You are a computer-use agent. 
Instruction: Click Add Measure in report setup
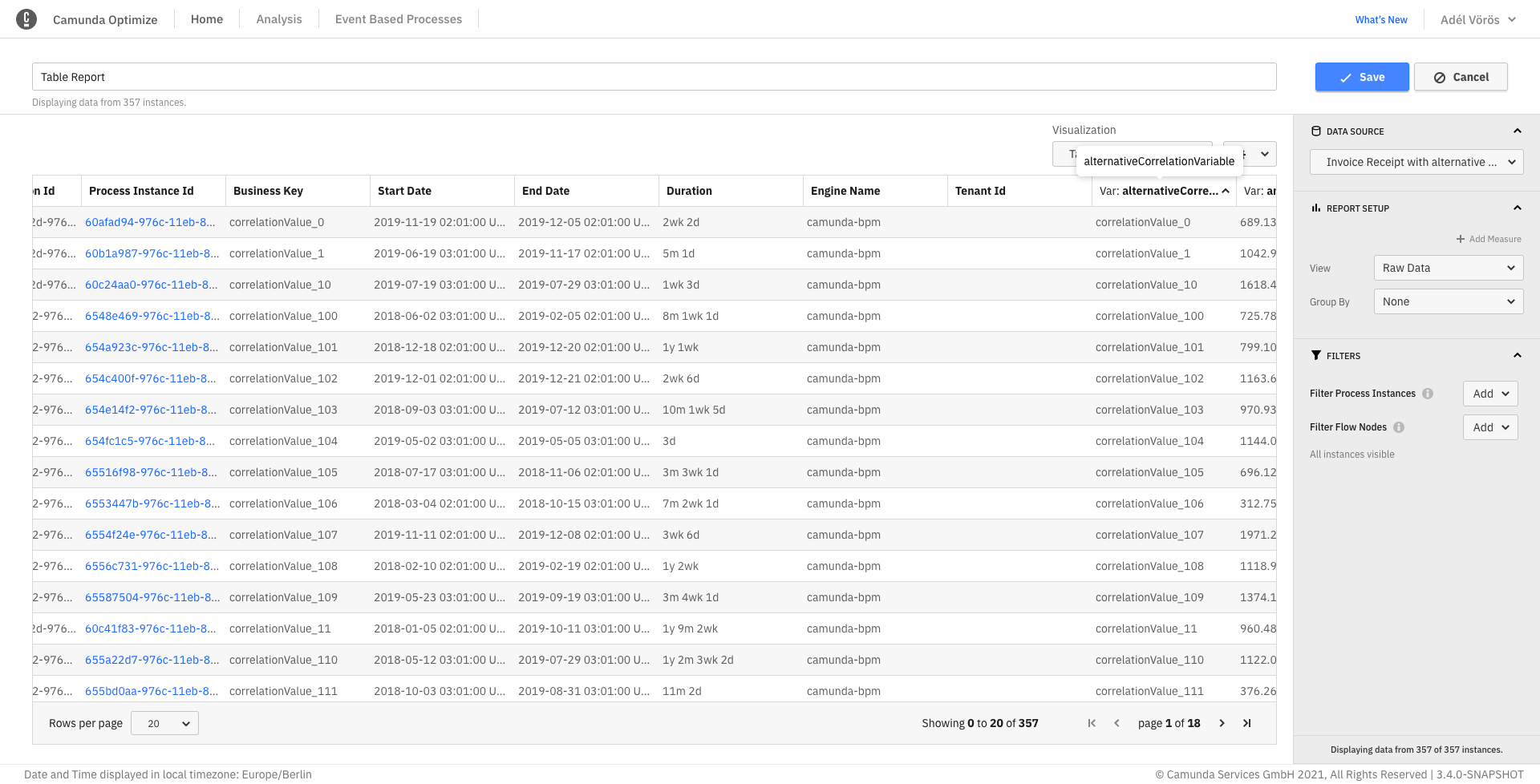[1489, 239]
